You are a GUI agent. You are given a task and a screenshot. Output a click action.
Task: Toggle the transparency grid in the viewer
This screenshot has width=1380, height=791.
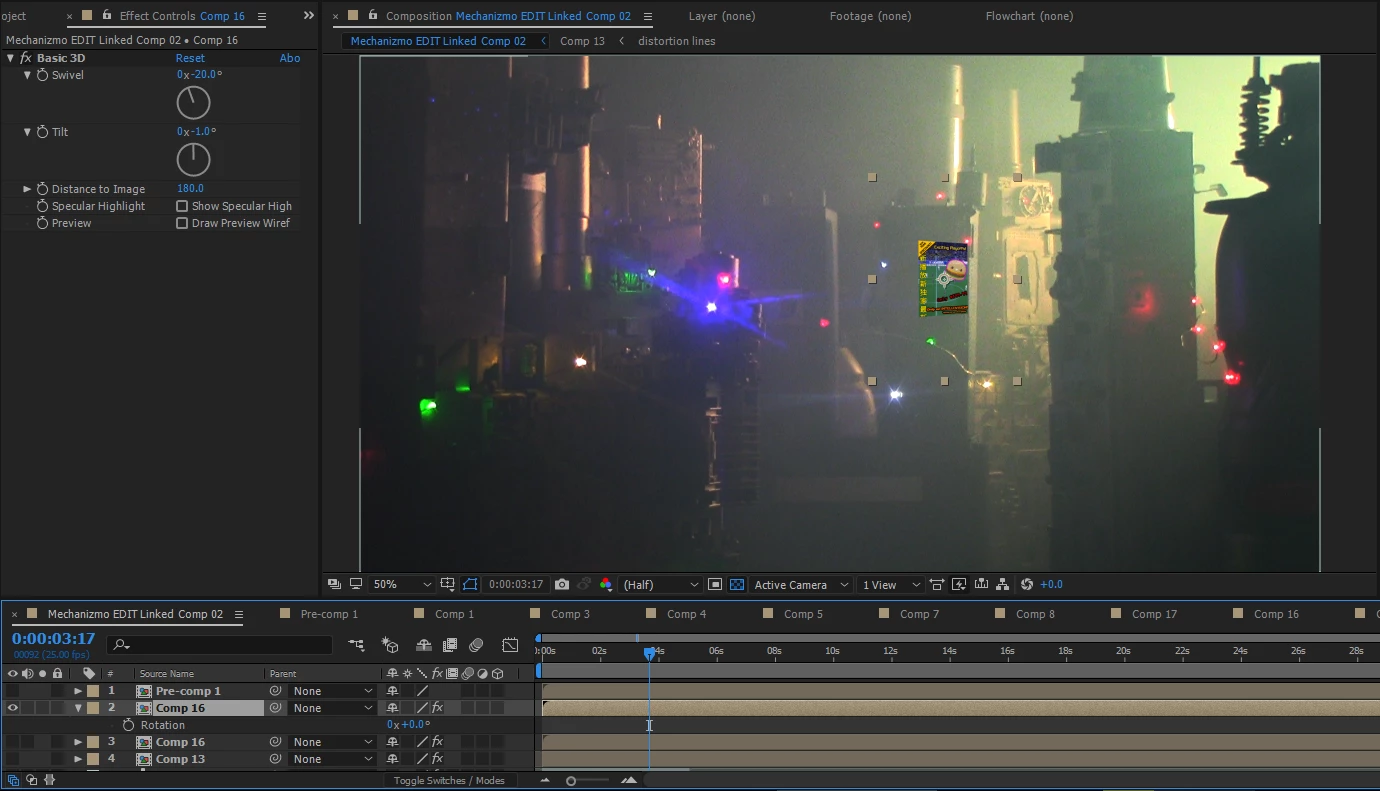[737, 585]
